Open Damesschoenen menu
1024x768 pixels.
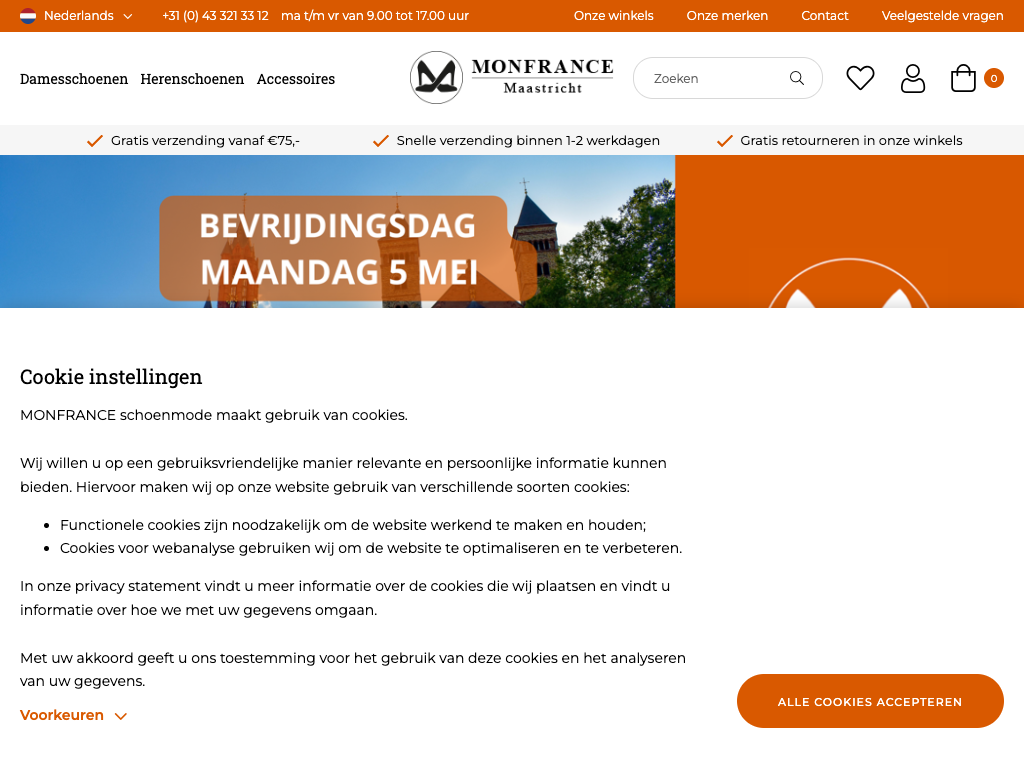click(x=74, y=79)
